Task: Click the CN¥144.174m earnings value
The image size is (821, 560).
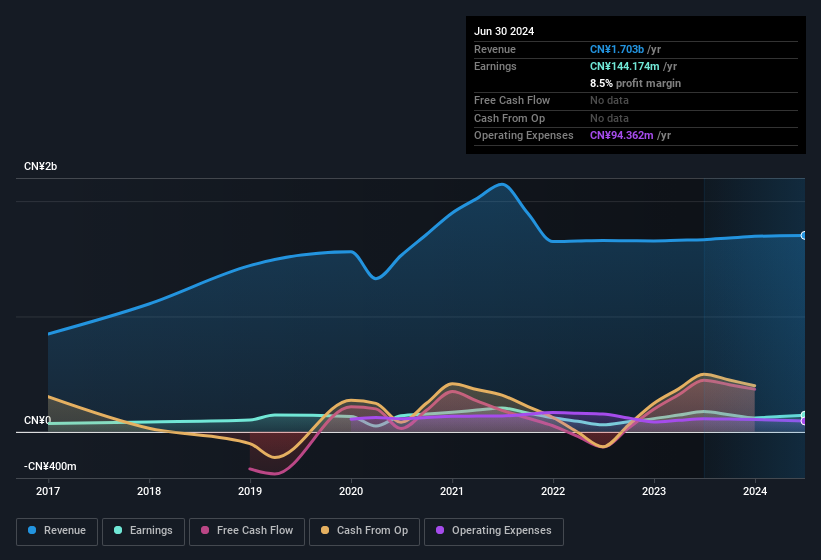Action: [x=625, y=66]
